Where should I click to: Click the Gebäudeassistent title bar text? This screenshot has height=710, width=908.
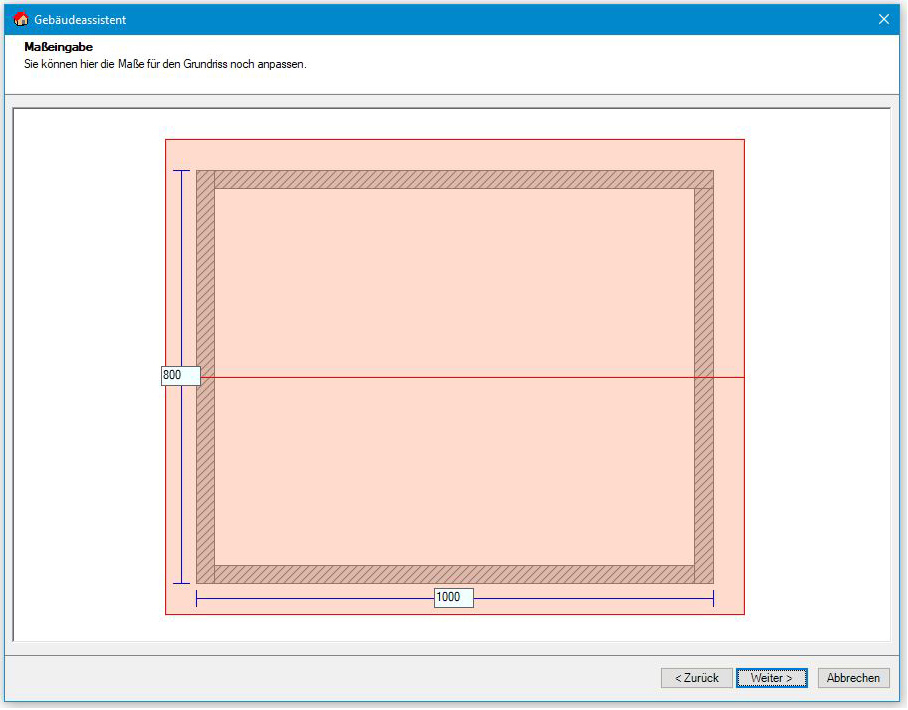pyautogui.click(x=80, y=19)
